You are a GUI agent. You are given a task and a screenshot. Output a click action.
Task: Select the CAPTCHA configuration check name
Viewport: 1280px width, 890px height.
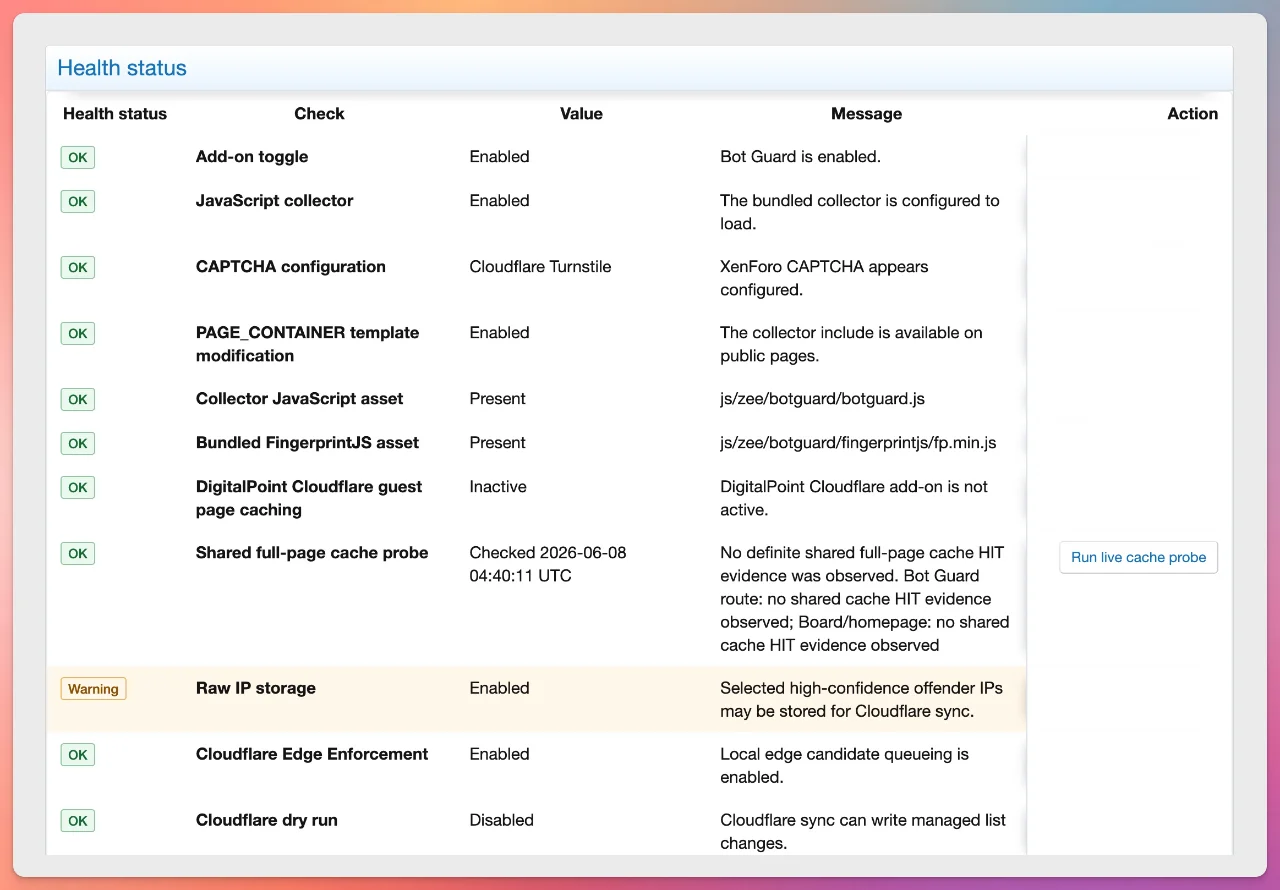click(291, 266)
